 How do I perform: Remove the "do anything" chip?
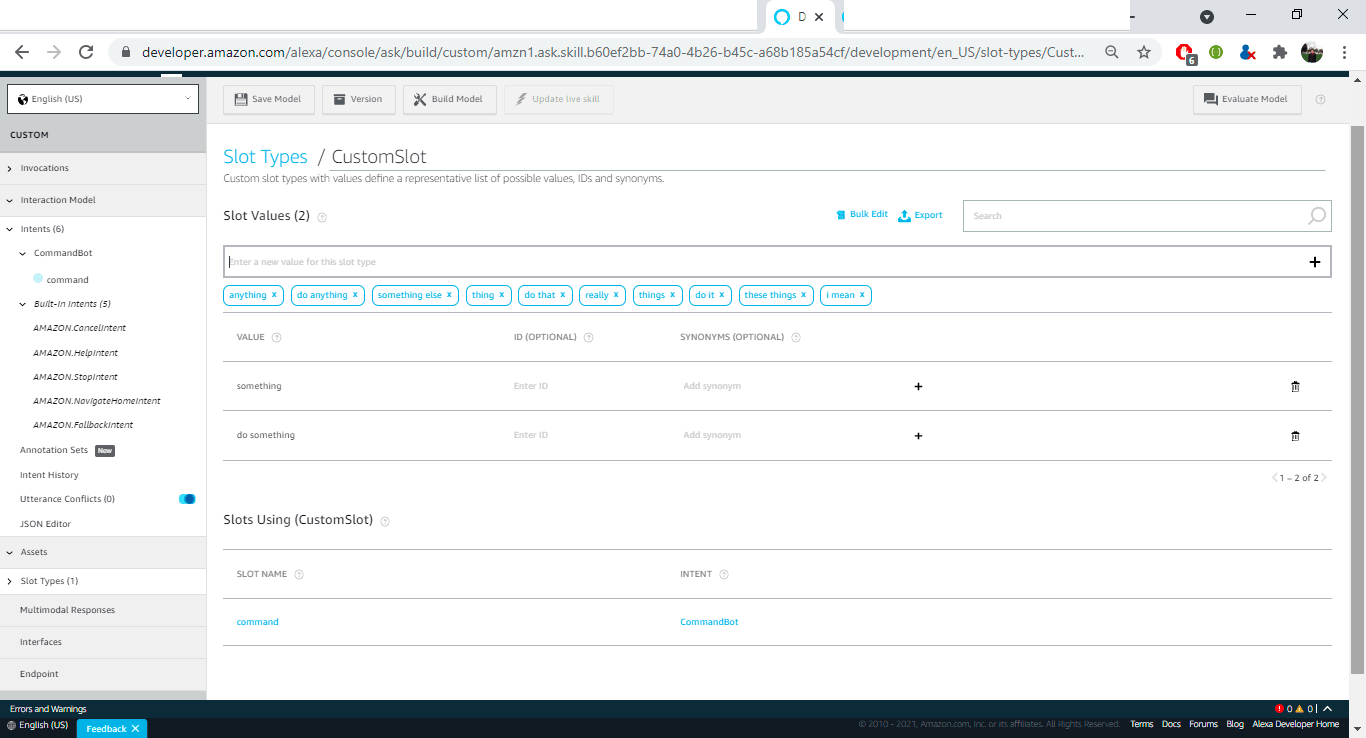(x=355, y=295)
